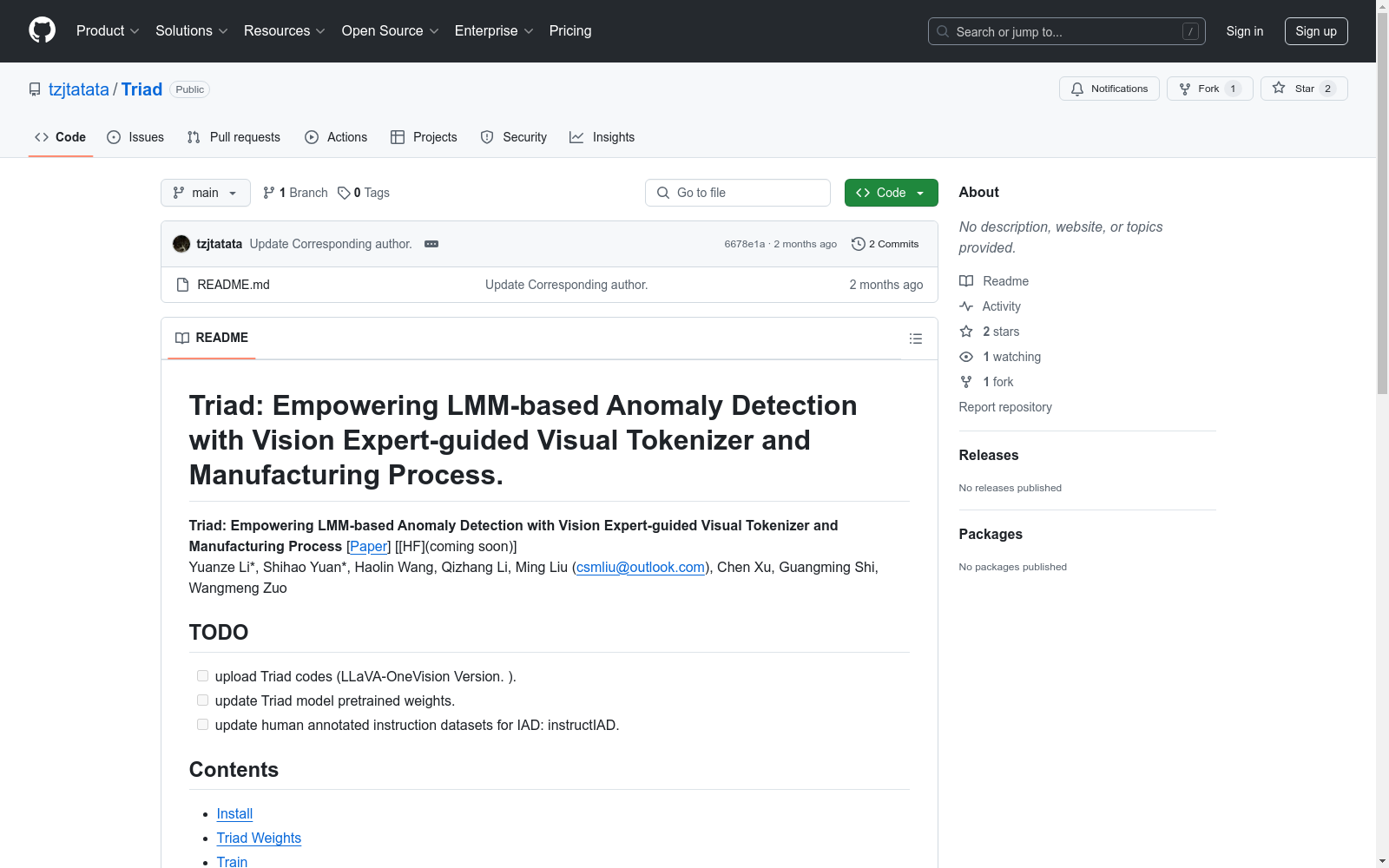Click the Pull requests icon
The image size is (1389, 868).
tap(194, 137)
